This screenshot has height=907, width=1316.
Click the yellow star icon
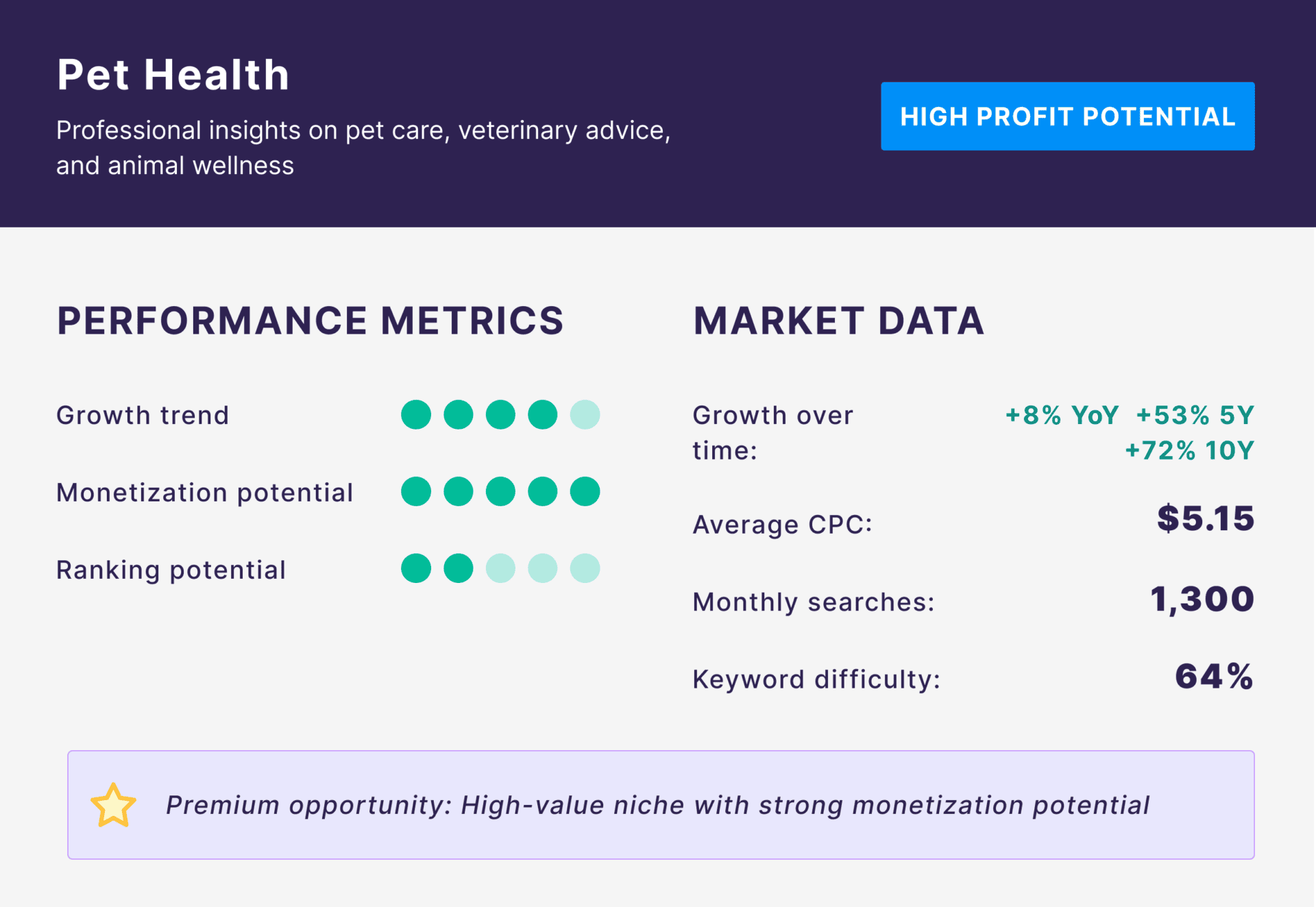113,806
